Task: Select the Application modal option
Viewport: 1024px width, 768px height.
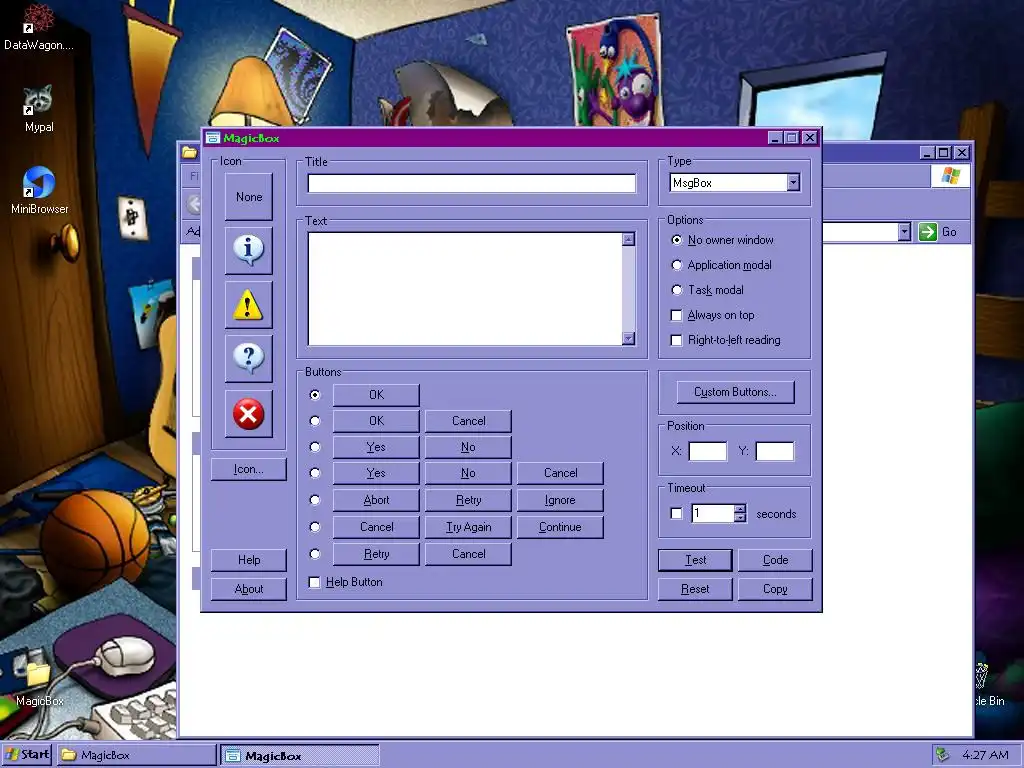Action: coord(722,265)
